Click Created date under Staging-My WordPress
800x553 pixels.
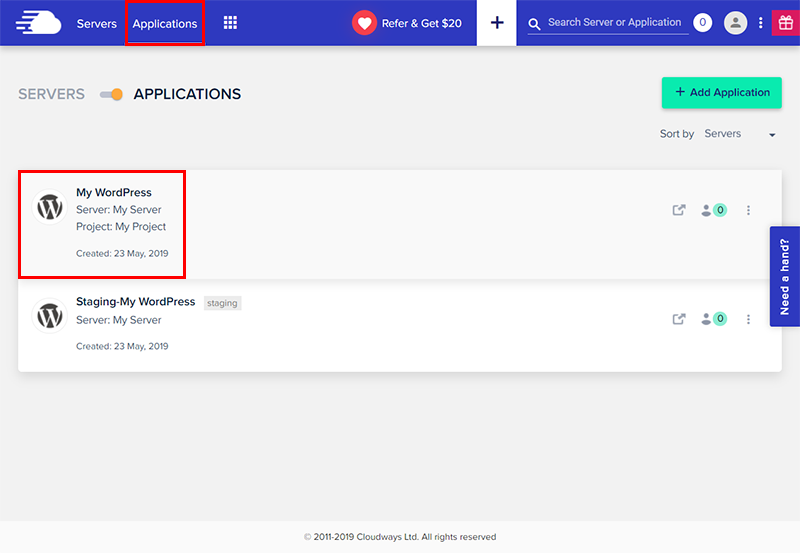[x=122, y=346]
